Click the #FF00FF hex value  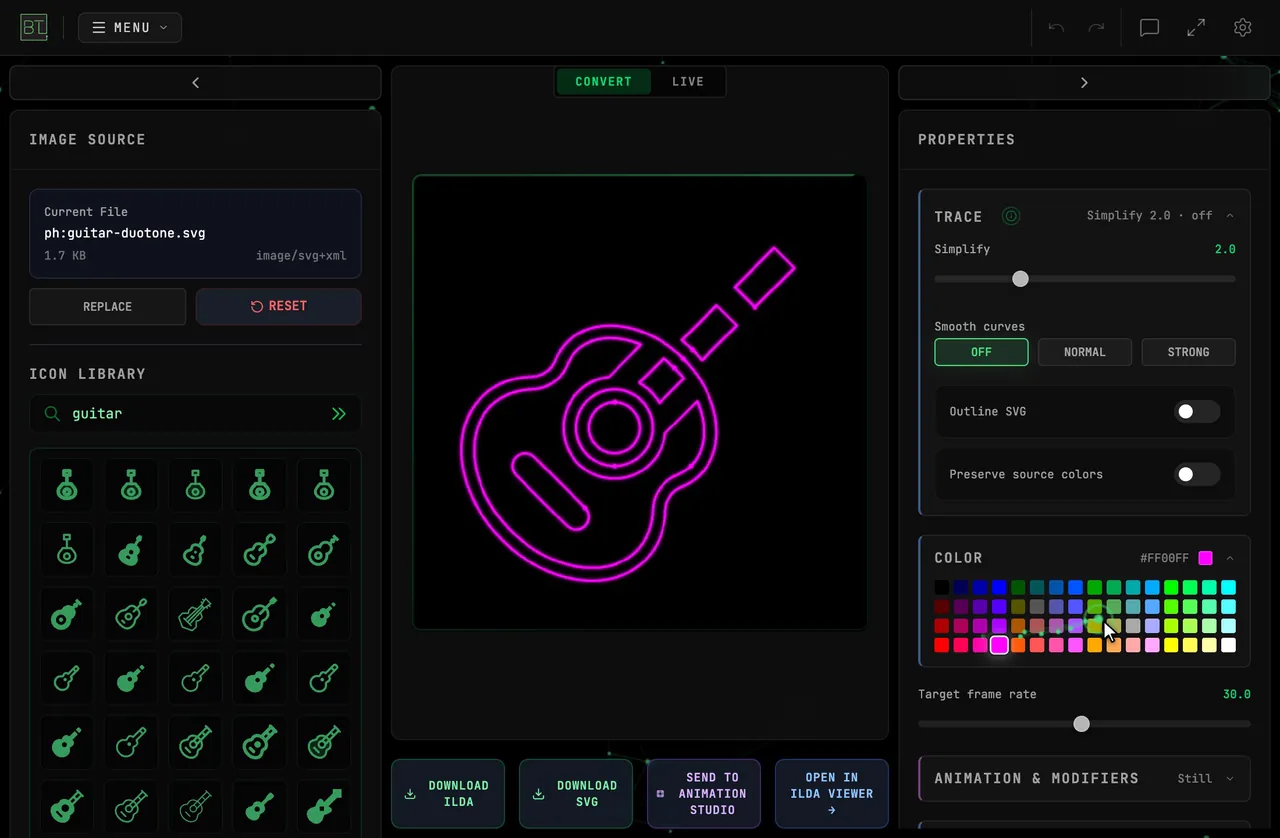(1165, 558)
